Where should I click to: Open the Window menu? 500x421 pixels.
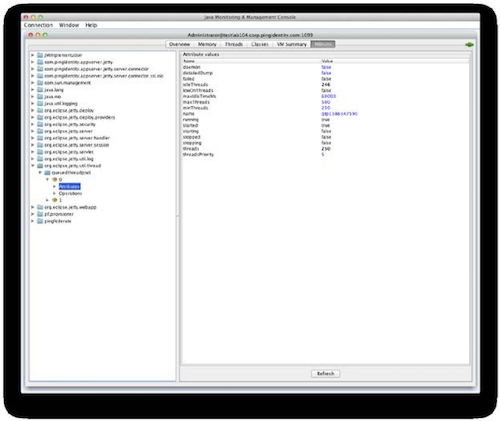(69, 25)
